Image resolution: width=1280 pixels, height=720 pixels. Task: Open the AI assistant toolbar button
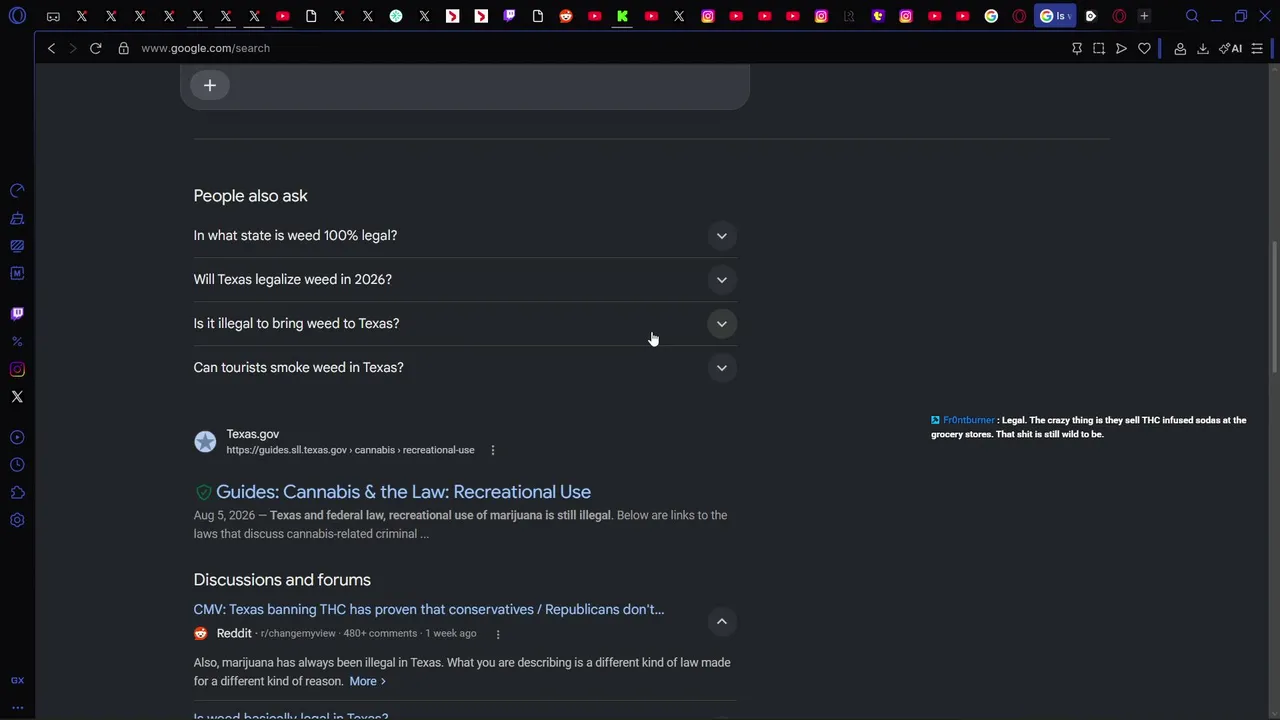pos(1231,48)
